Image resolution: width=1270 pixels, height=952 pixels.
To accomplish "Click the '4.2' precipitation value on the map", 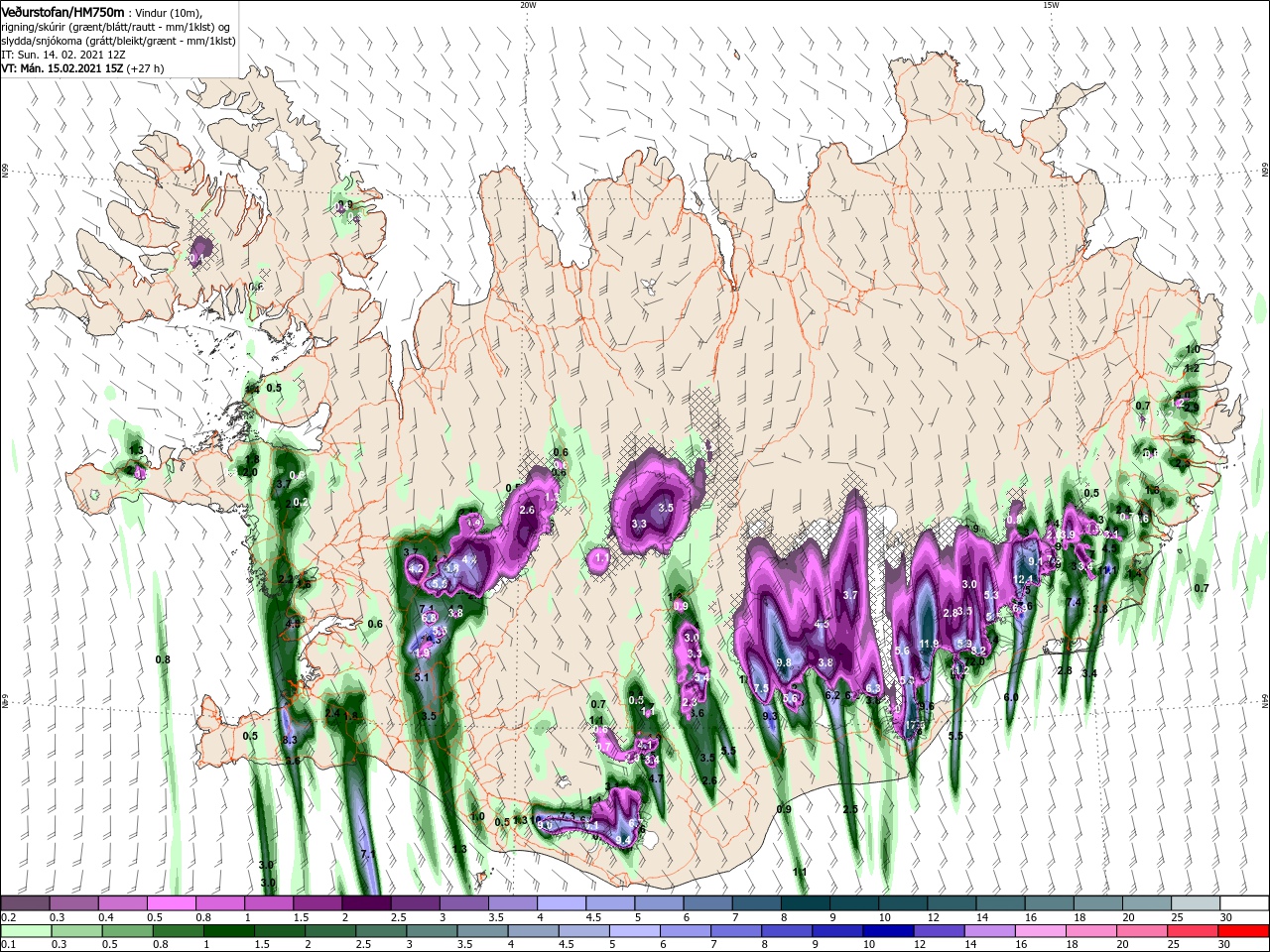I will 417,568.
